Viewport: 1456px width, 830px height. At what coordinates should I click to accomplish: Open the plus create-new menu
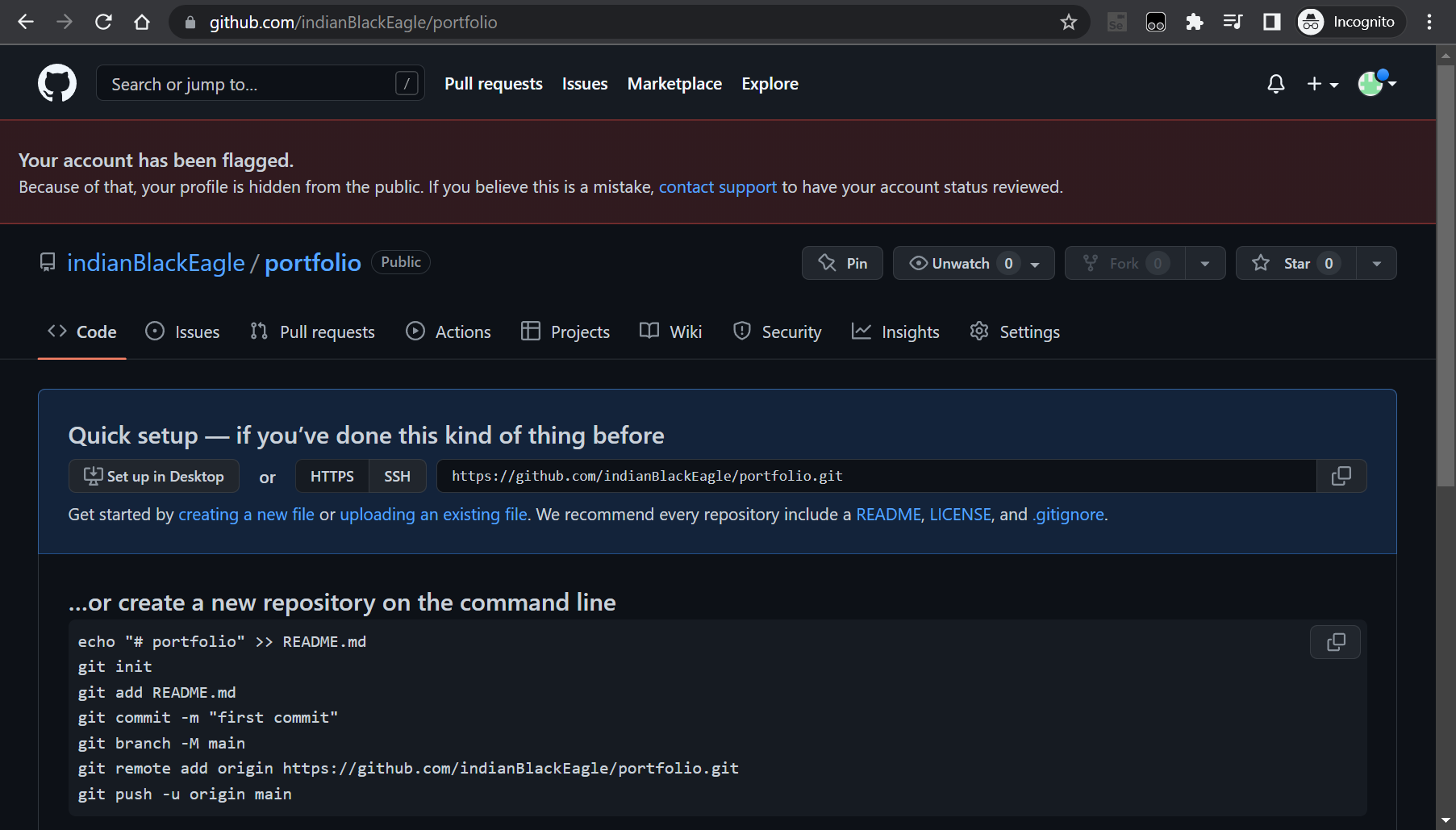(x=1322, y=84)
